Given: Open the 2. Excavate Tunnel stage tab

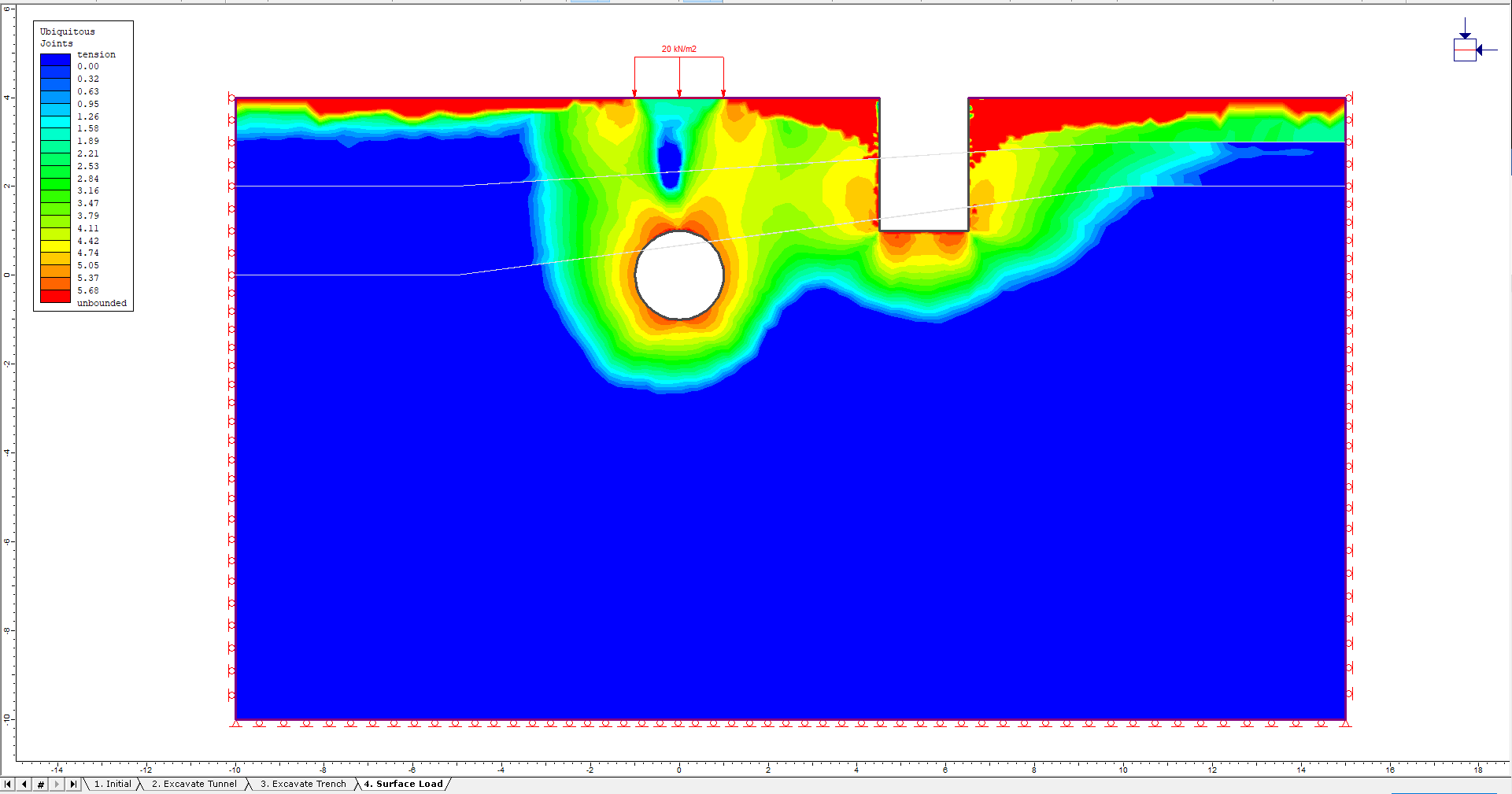Looking at the screenshot, I should pos(194,784).
